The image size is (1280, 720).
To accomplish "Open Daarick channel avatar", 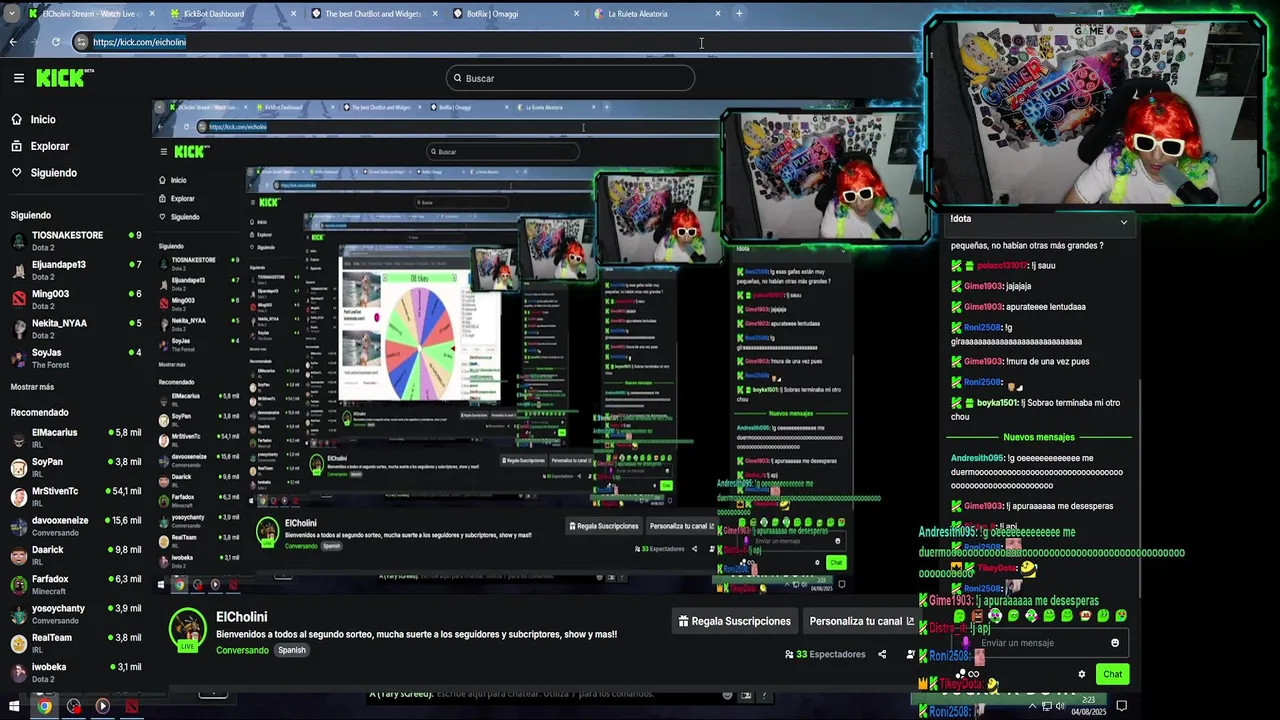I will 18,555.
